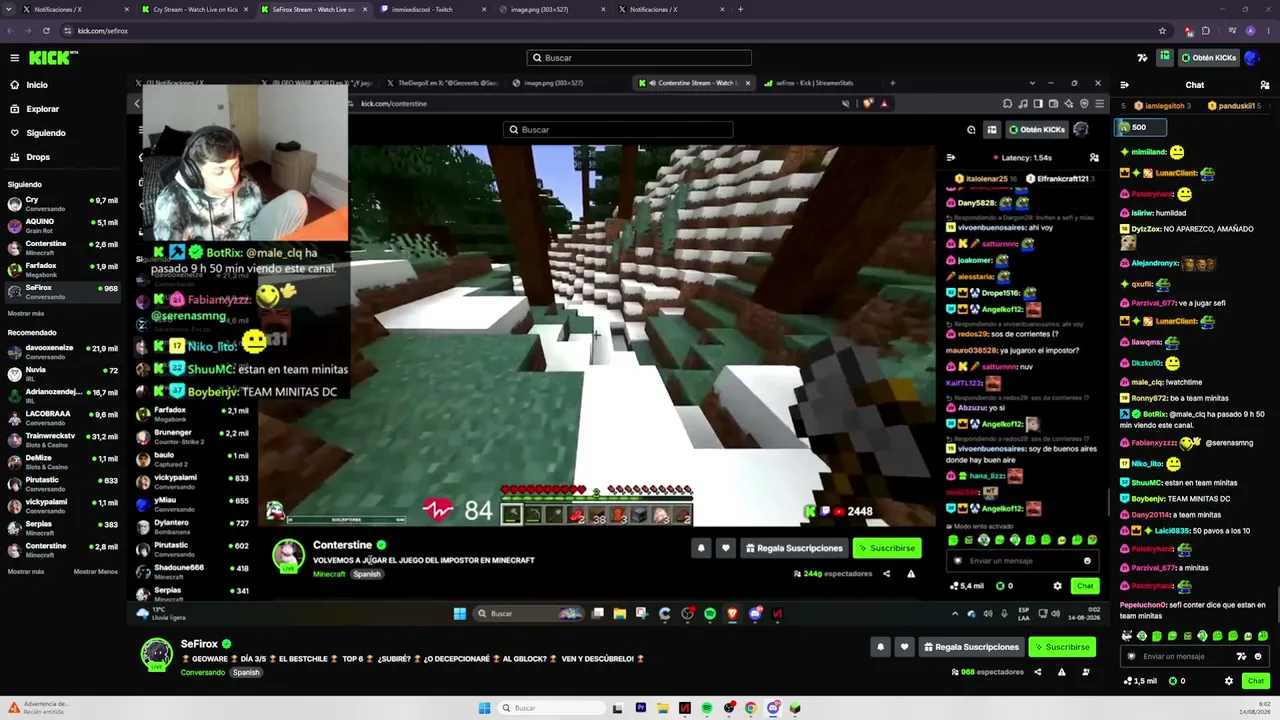Screen dimensions: 1280x720
Task: Toggle the Kick sidebar hamburger menu
Action: point(14,58)
